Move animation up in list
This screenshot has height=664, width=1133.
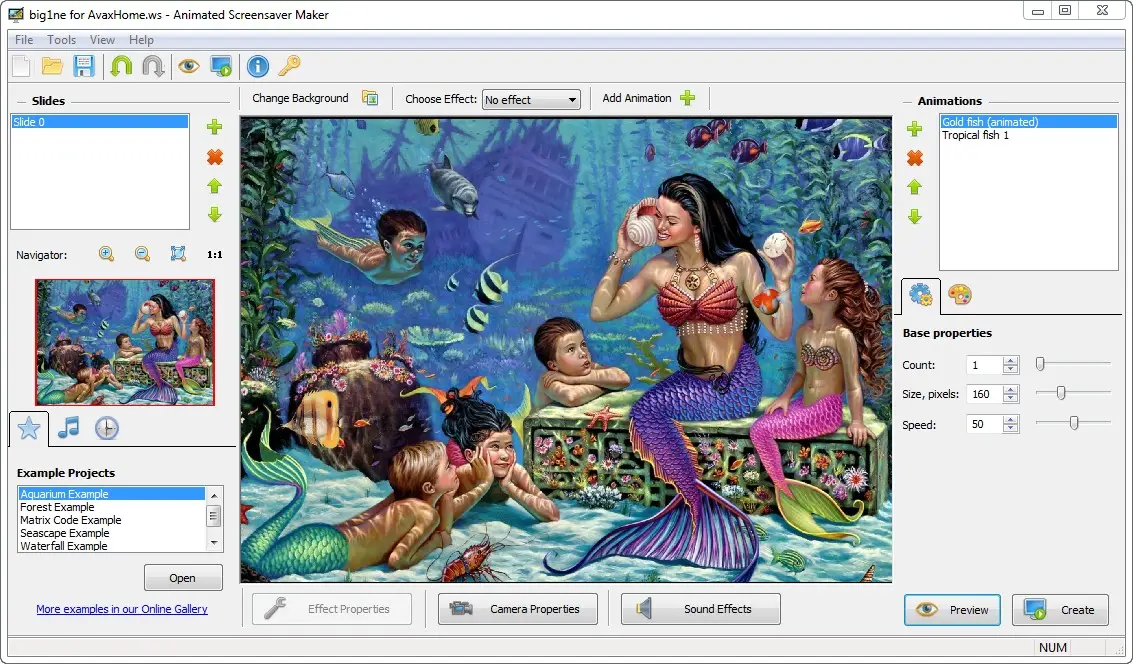[x=915, y=187]
